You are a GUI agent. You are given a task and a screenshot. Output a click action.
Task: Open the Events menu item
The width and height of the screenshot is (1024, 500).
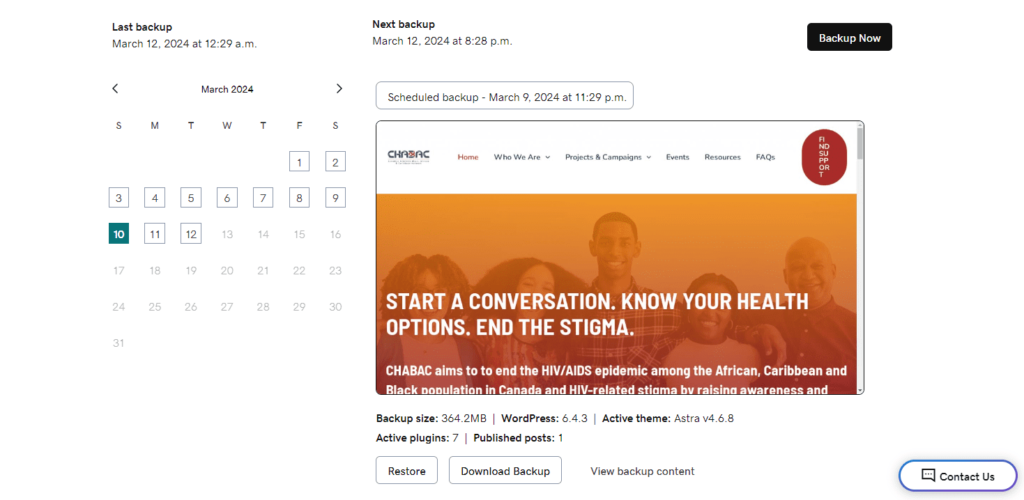pyautogui.click(x=677, y=157)
